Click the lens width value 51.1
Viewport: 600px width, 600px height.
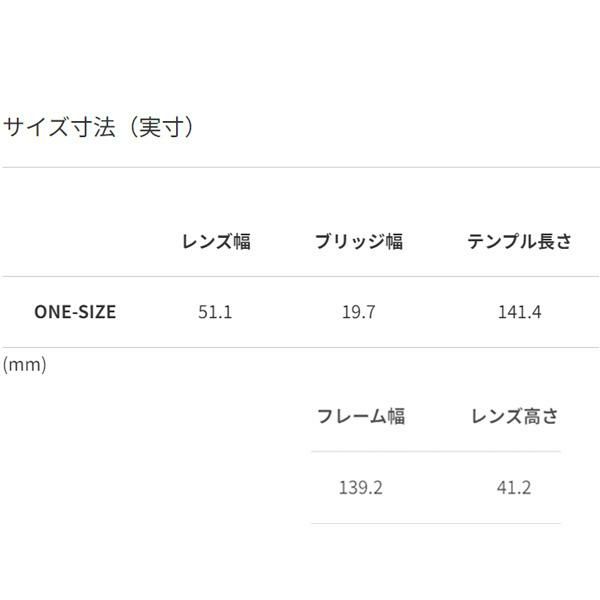(x=215, y=312)
